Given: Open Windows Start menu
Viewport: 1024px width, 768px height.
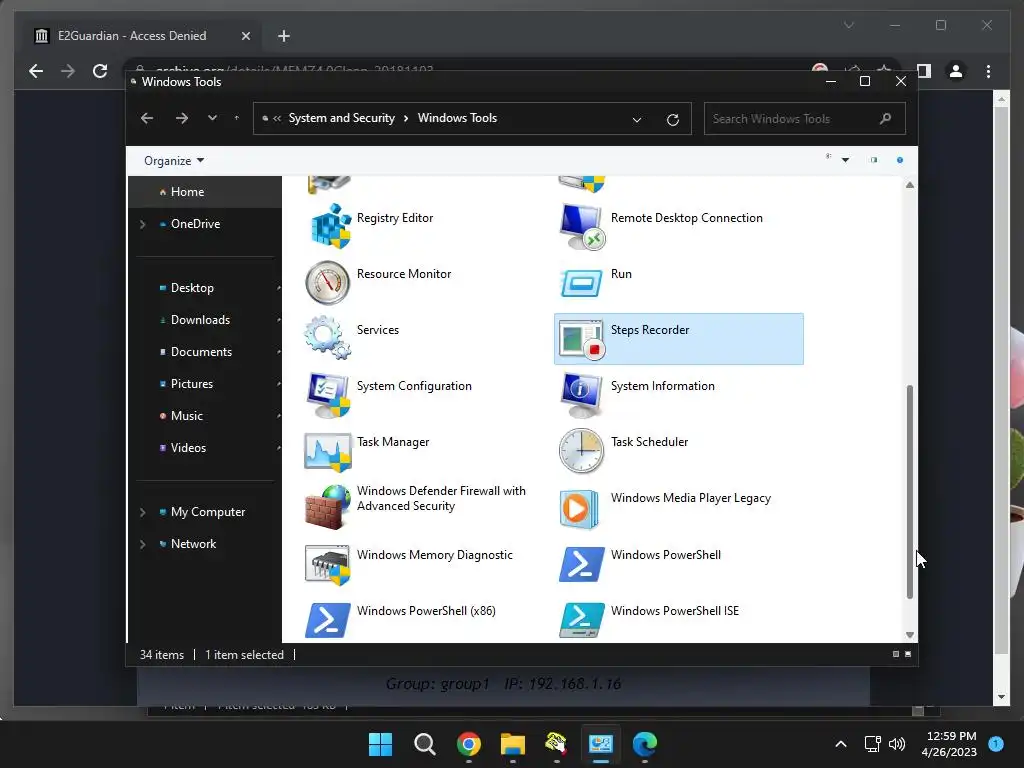Looking at the screenshot, I should pos(380,744).
